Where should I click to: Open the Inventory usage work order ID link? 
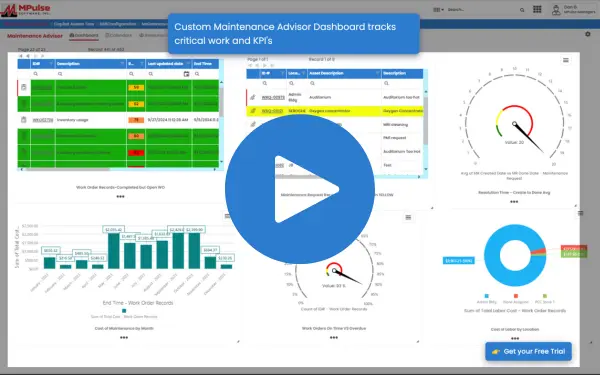pyautogui.click(x=42, y=120)
